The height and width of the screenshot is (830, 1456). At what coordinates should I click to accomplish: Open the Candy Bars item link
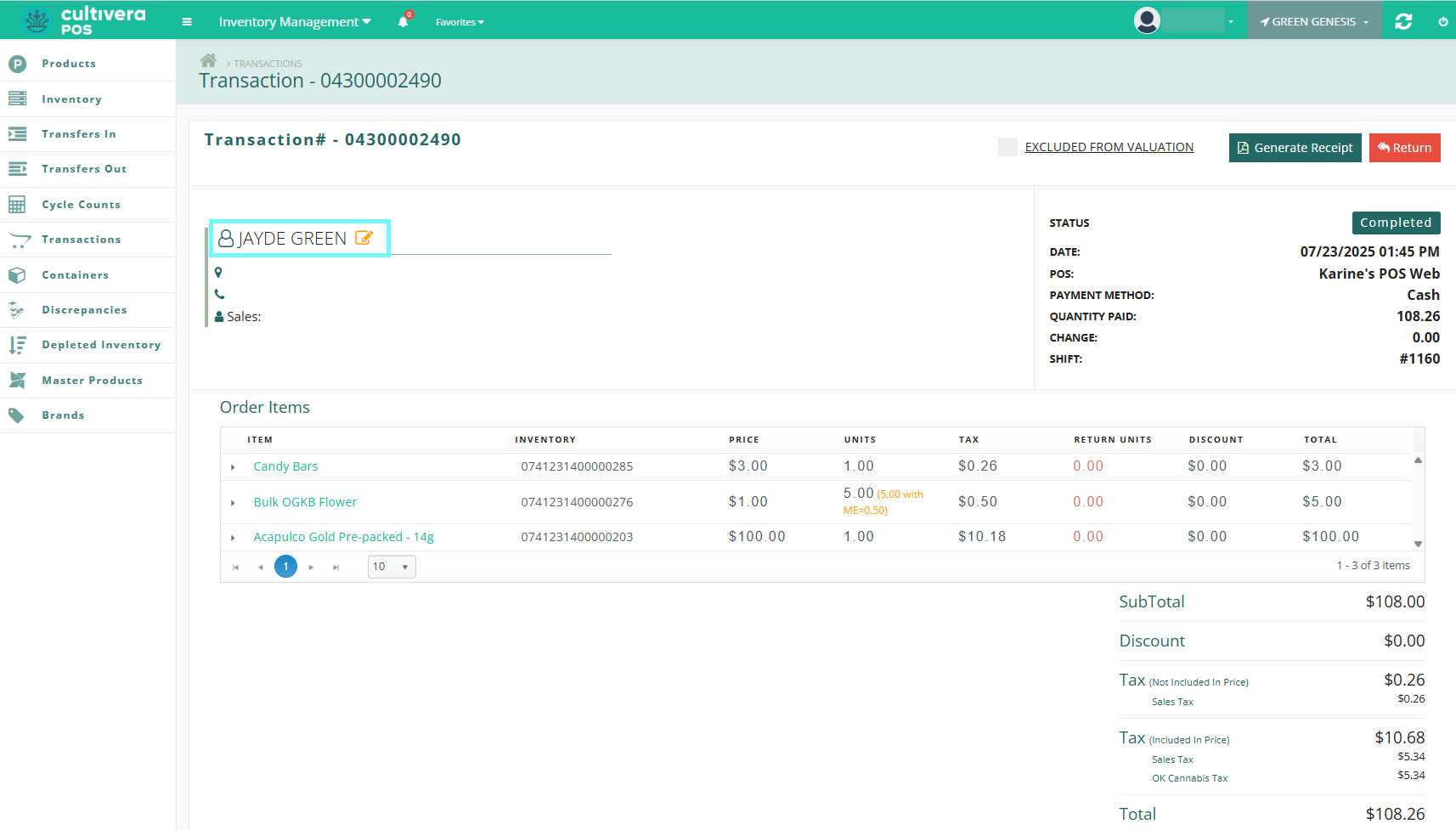click(285, 466)
